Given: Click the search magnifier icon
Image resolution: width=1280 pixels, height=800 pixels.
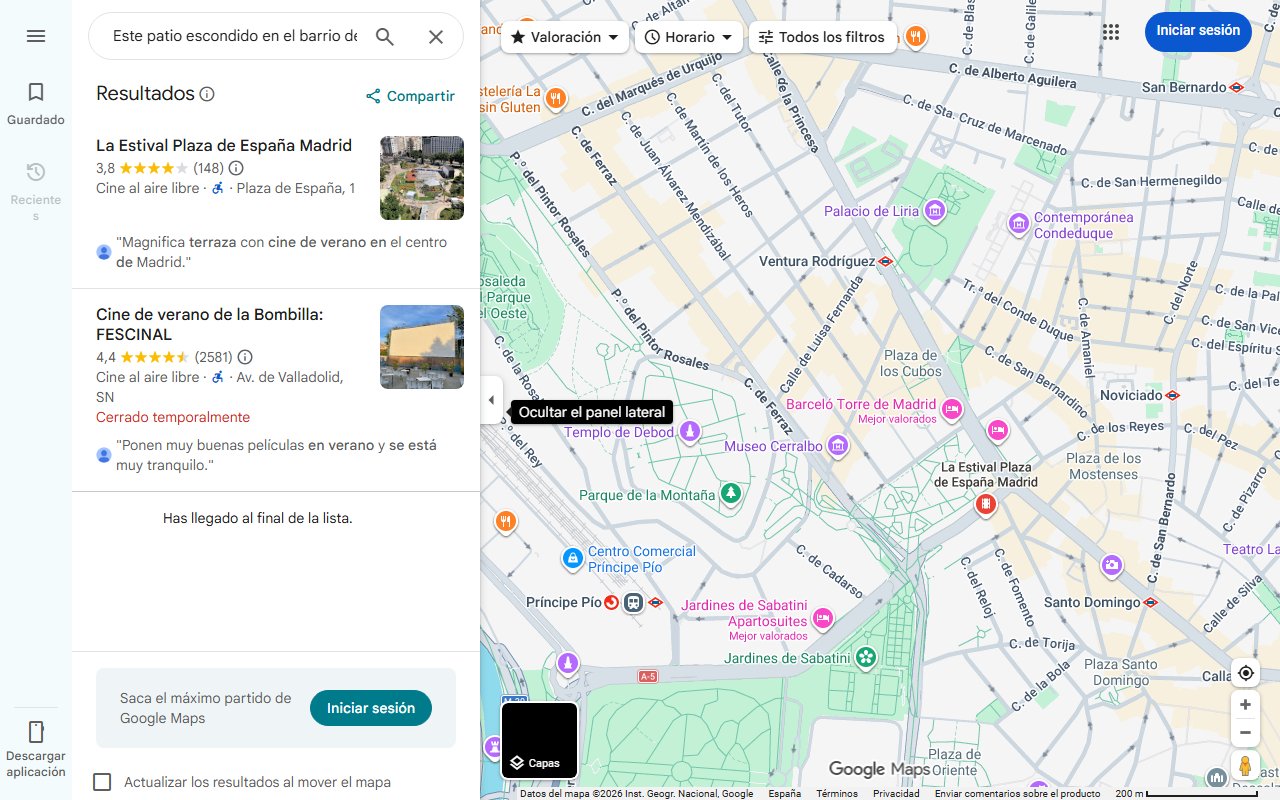Looking at the screenshot, I should click(x=385, y=36).
